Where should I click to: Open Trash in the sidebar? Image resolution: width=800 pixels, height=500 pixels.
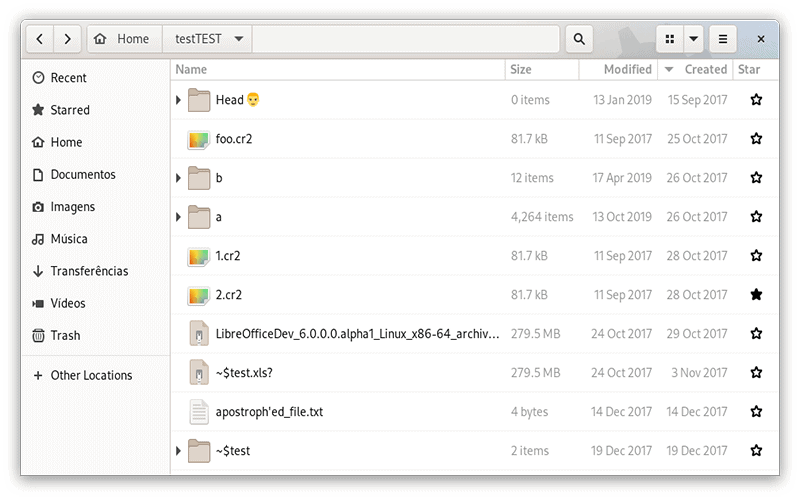point(65,336)
